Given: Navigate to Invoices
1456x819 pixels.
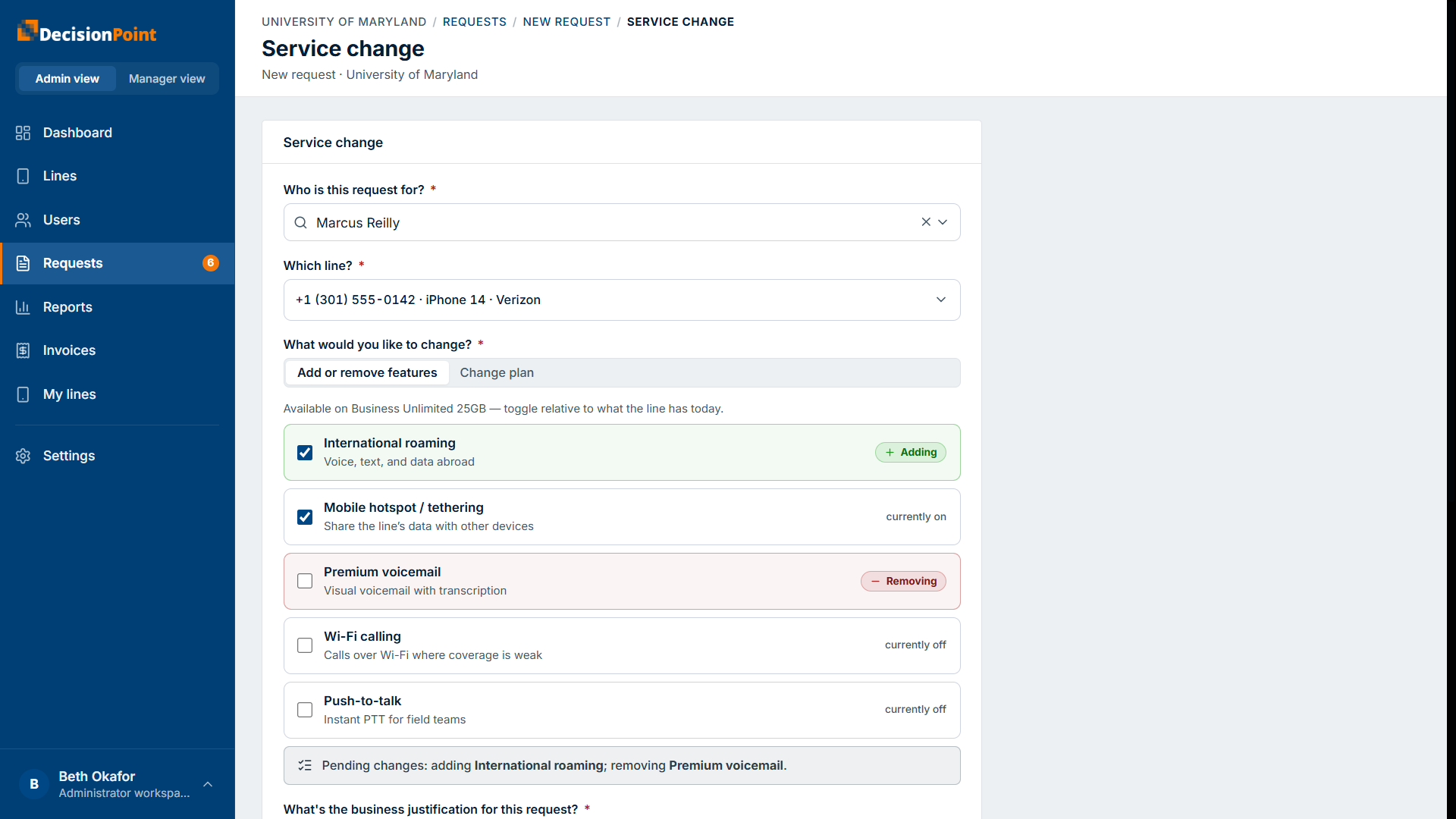Looking at the screenshot, I should pyautogui.click(x=118, y=350).
